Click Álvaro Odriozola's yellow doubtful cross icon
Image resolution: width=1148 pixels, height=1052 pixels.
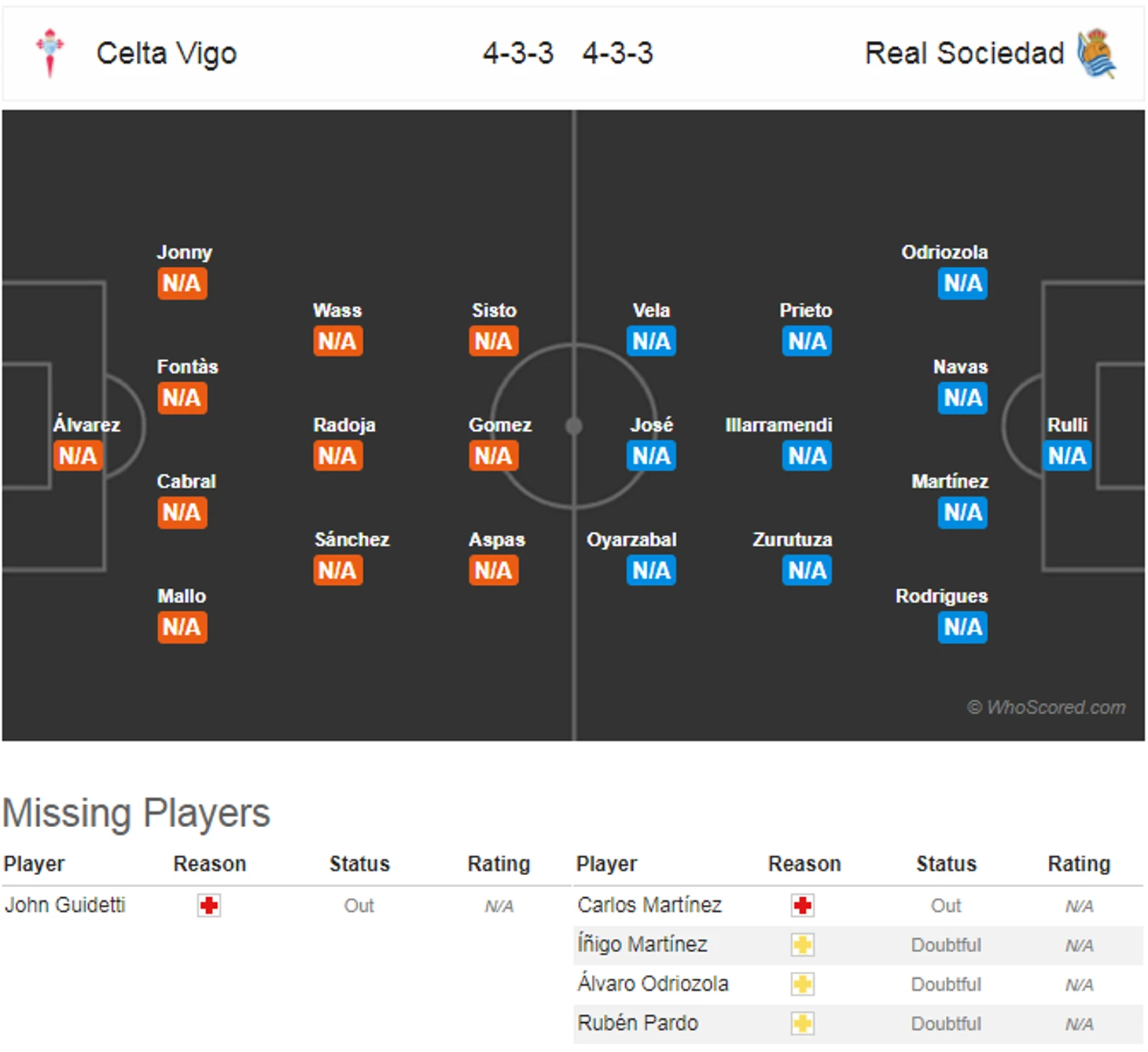coord(803,984)
